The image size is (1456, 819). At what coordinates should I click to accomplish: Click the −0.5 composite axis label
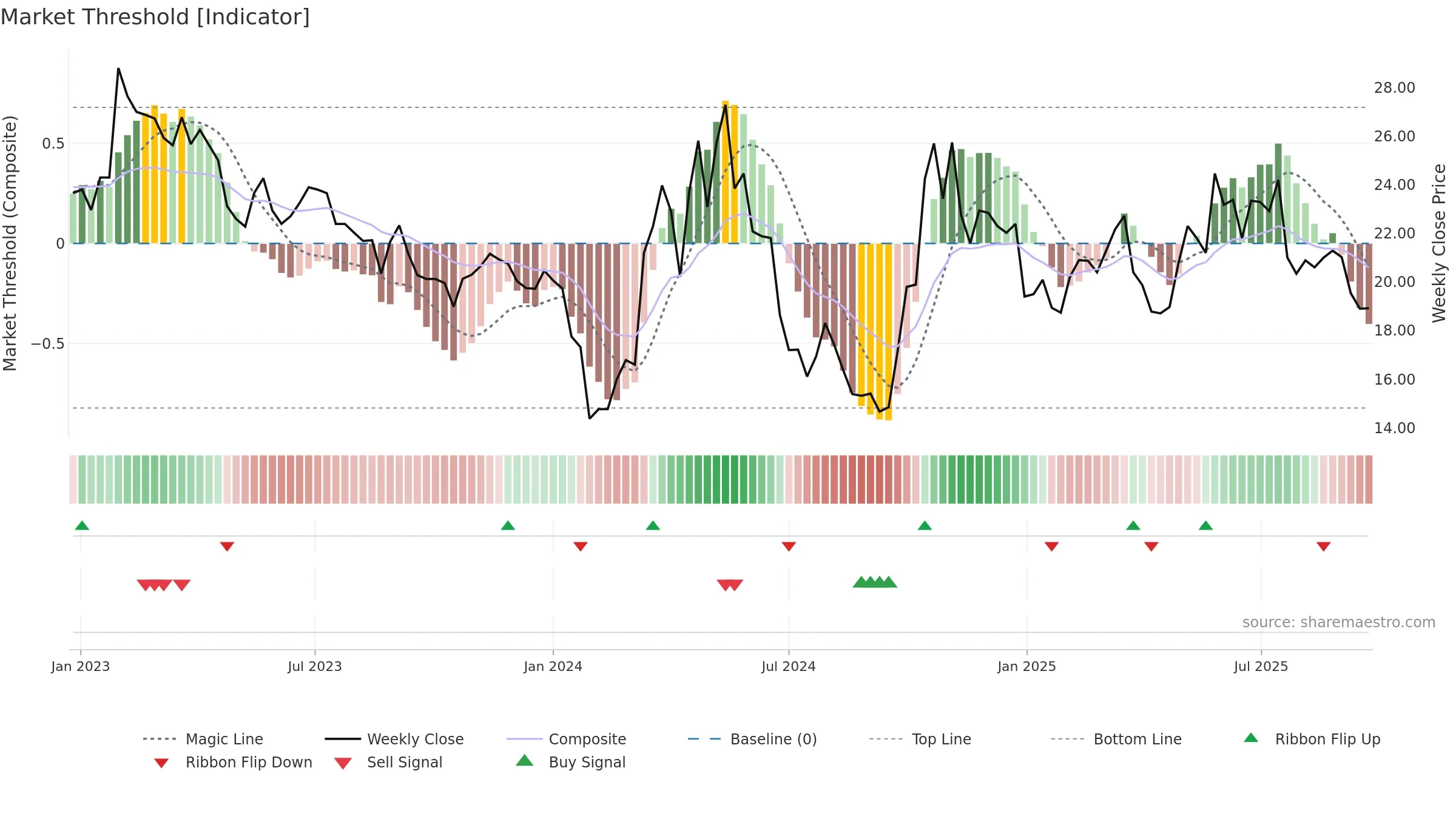(47, 344)
